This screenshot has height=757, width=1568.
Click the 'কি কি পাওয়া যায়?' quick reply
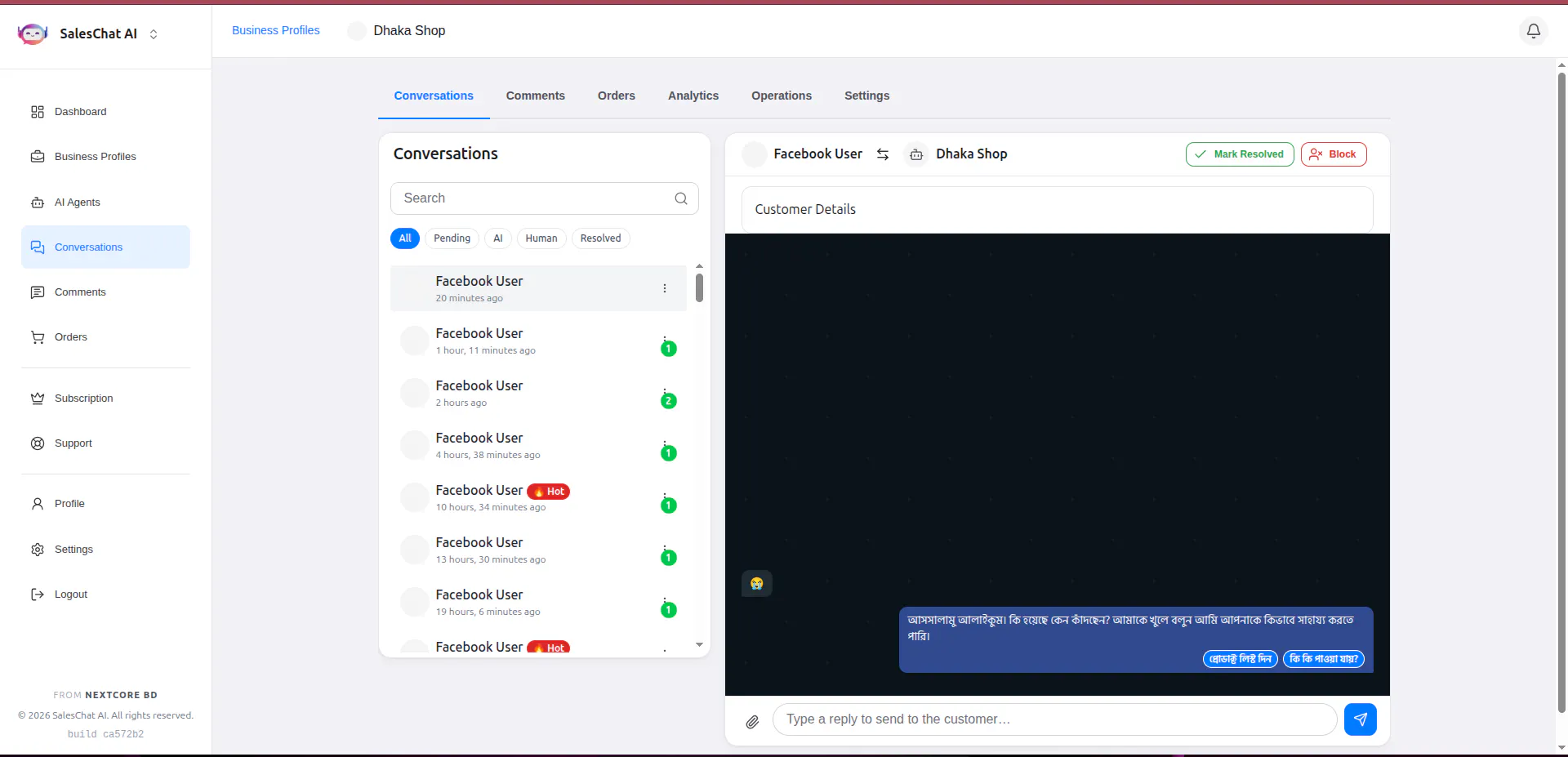coord(1324,659)
